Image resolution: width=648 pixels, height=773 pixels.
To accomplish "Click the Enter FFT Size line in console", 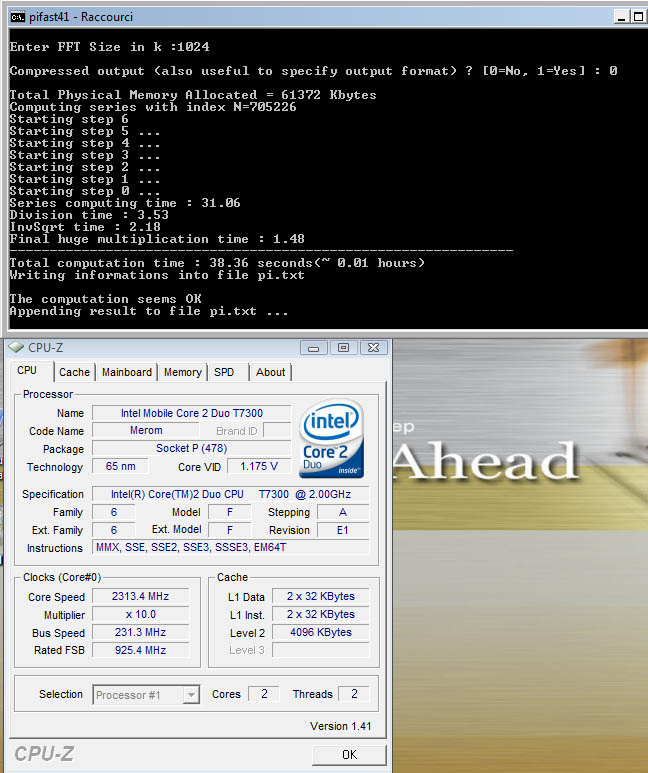I will coord(109,47).
